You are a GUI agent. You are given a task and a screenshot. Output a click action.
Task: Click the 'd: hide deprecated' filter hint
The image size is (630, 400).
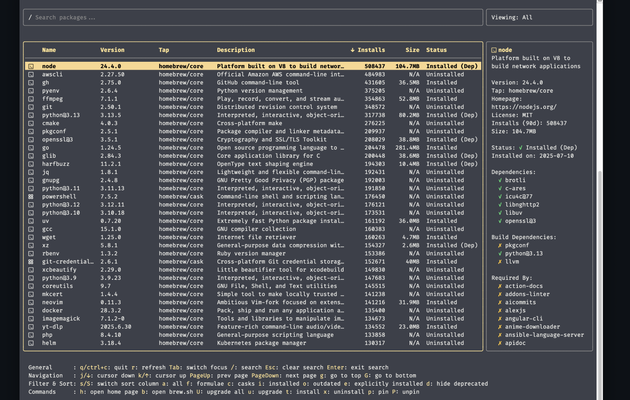457,384
